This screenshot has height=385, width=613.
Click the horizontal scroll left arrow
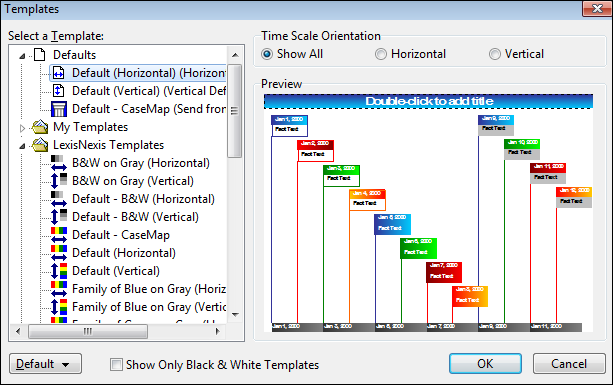coord(18,331)
